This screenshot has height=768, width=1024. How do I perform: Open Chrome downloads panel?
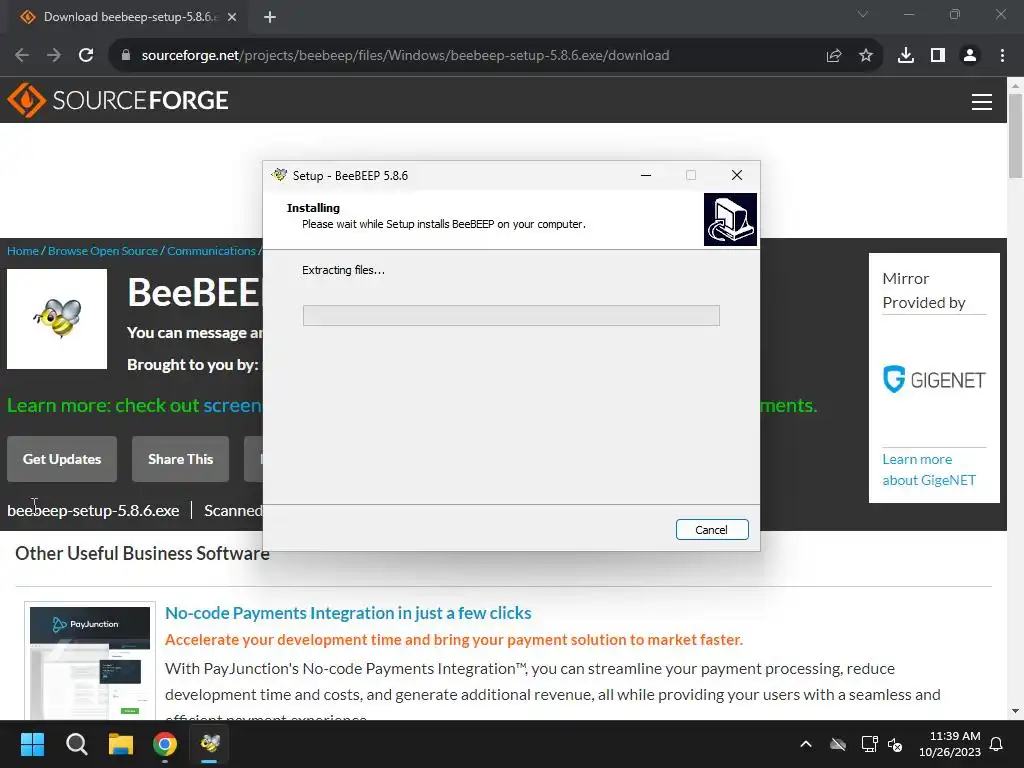(906, 56)
